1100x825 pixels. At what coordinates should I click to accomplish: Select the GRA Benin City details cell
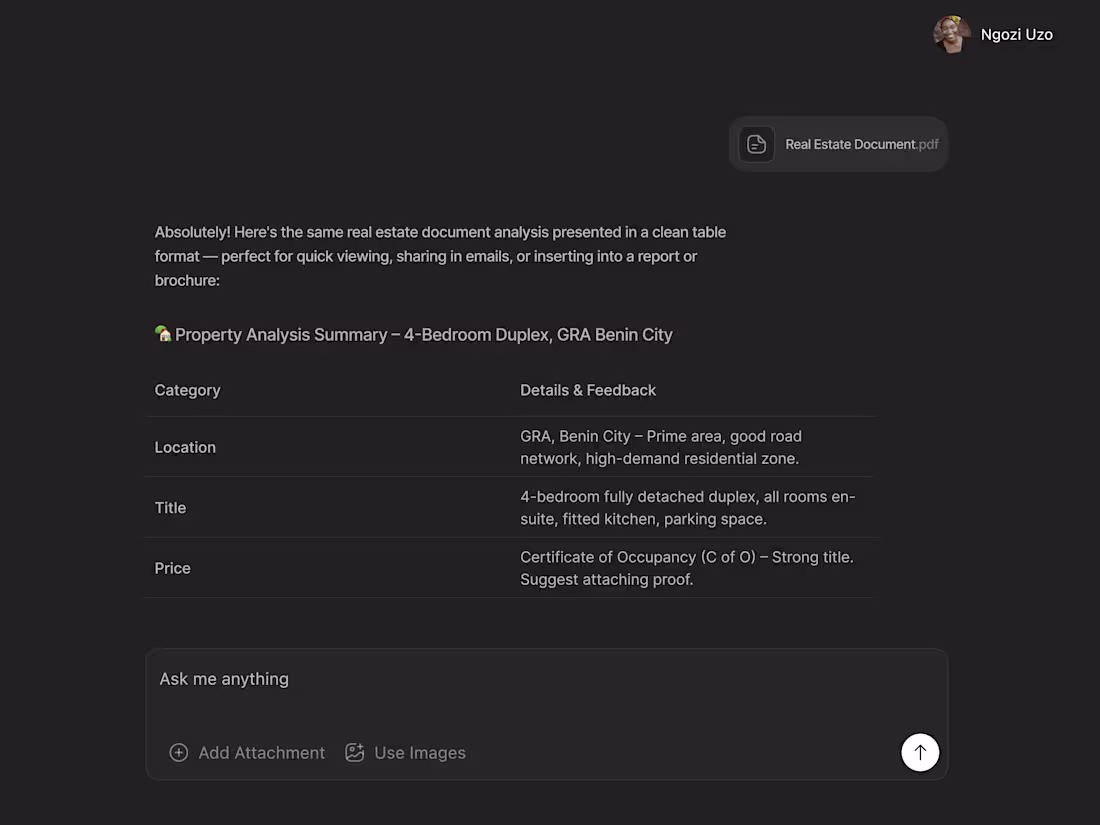coord(660,447)
